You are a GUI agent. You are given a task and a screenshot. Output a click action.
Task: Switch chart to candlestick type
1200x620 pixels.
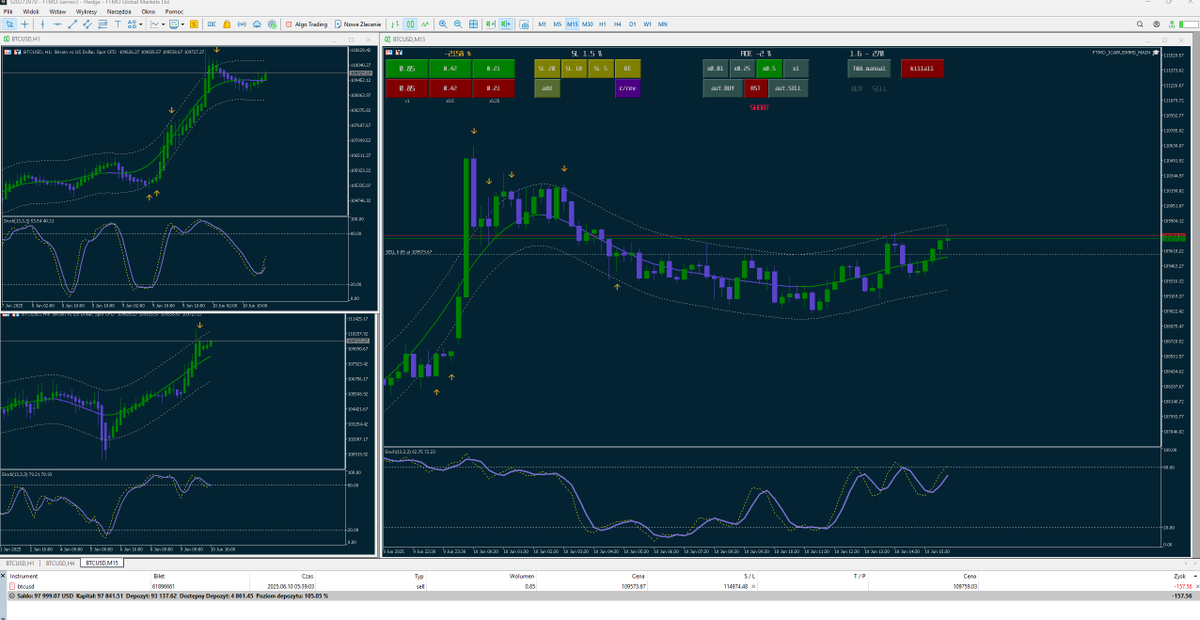point(410,23)
